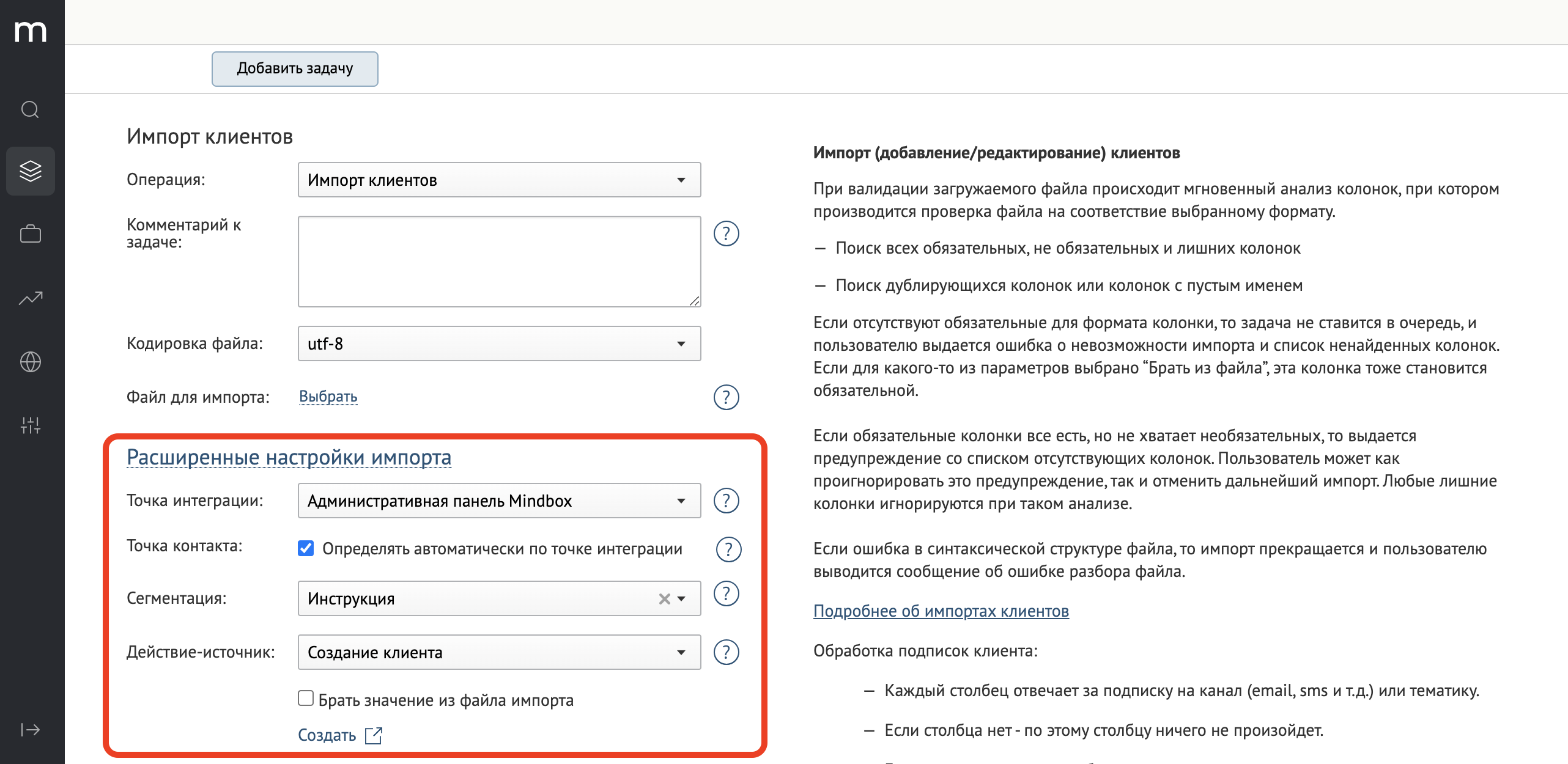Click 'Обработка подписок клиента:' text

point(925,651)
